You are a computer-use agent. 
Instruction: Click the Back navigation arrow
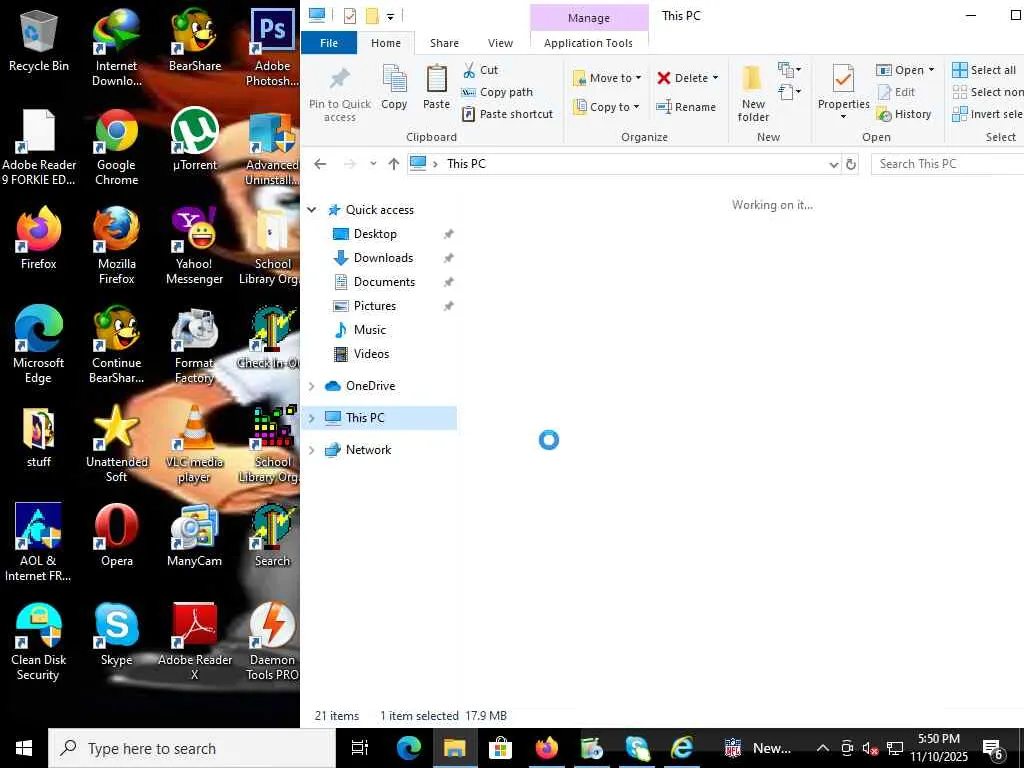320,164
